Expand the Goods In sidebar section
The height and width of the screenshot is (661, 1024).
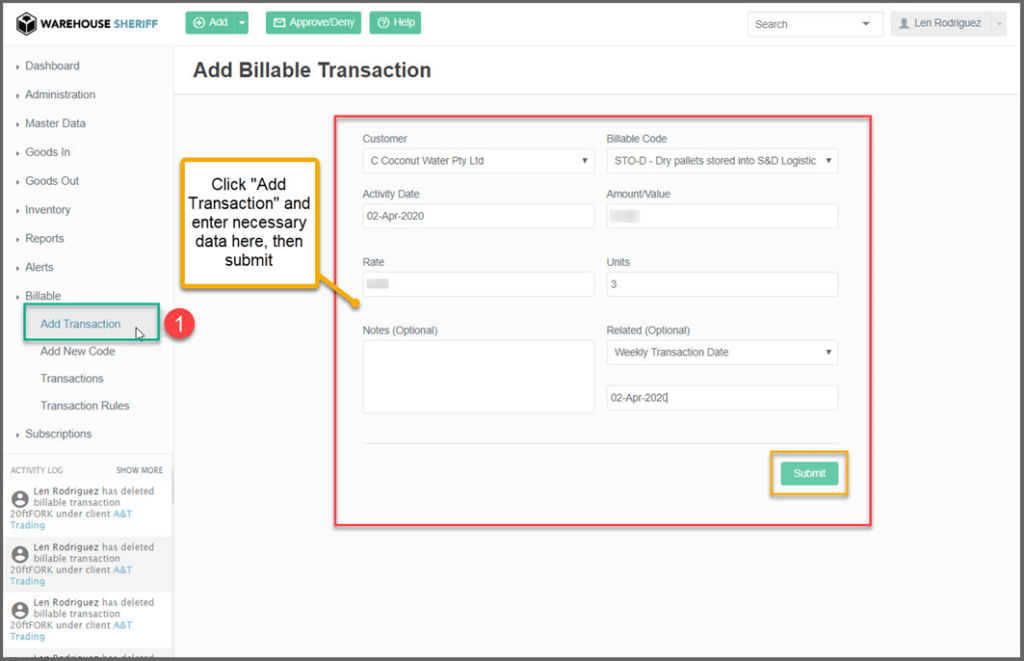(x=47, y=152)
